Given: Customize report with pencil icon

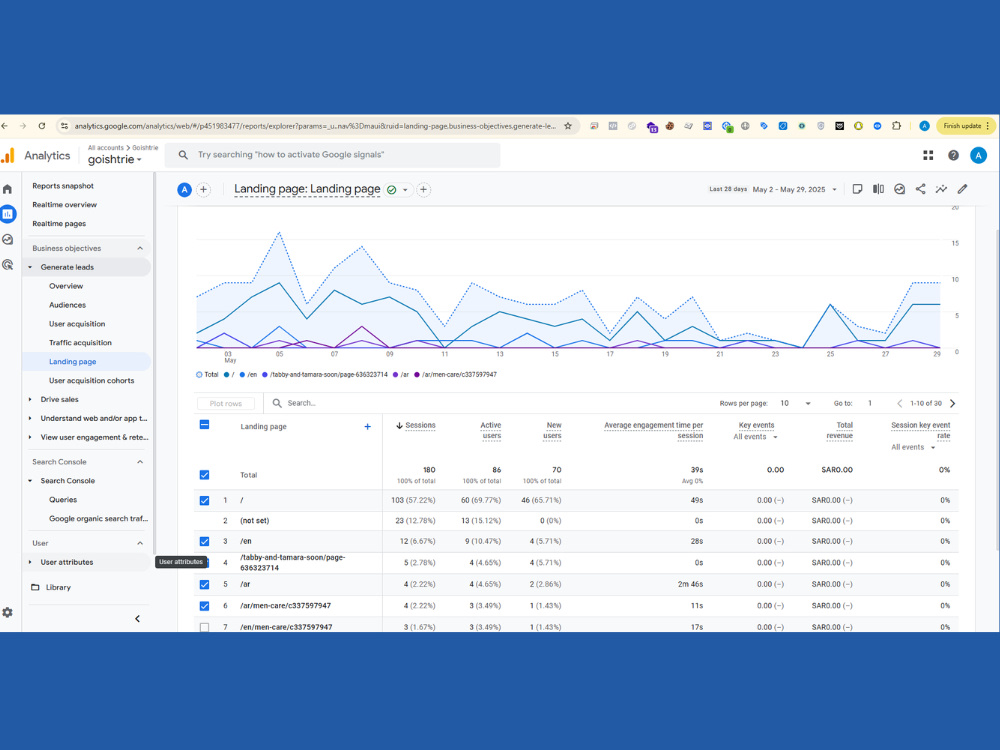Looking at the screenshot, I should [962, 189].
